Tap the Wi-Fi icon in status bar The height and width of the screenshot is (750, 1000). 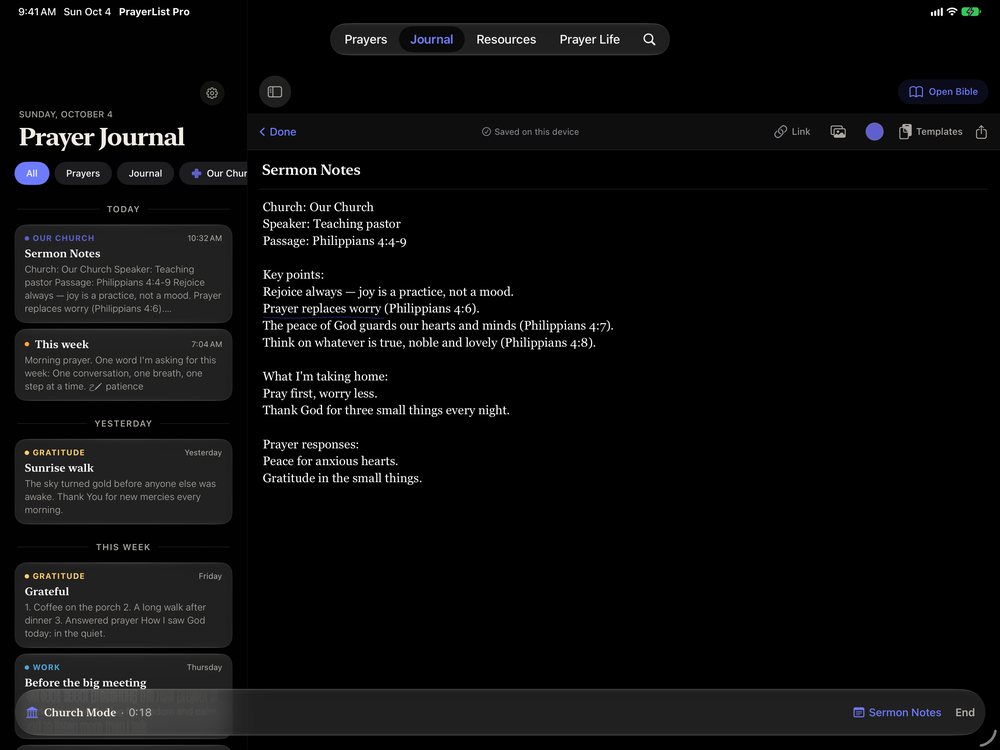coord(952,11)
